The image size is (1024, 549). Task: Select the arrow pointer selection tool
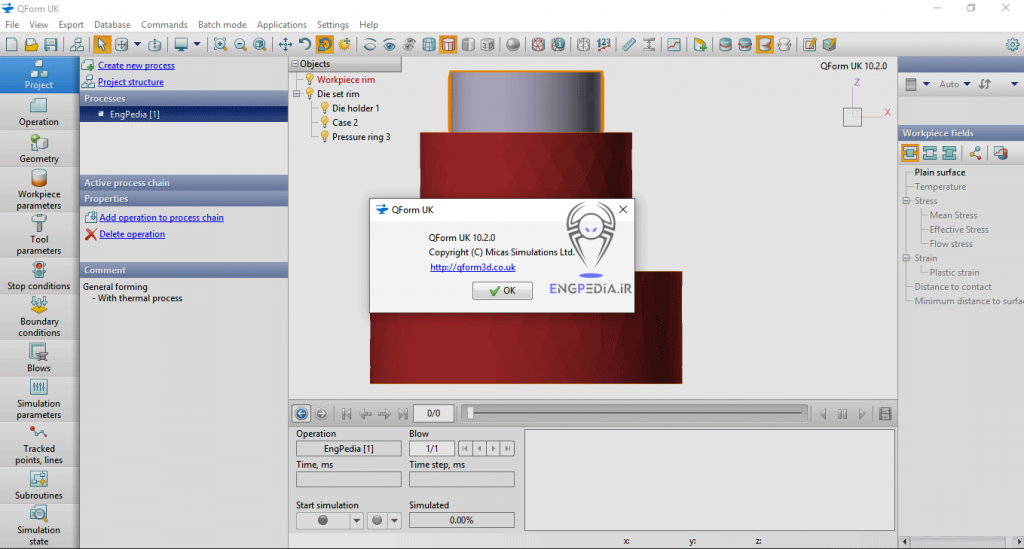tap(101, 44)
